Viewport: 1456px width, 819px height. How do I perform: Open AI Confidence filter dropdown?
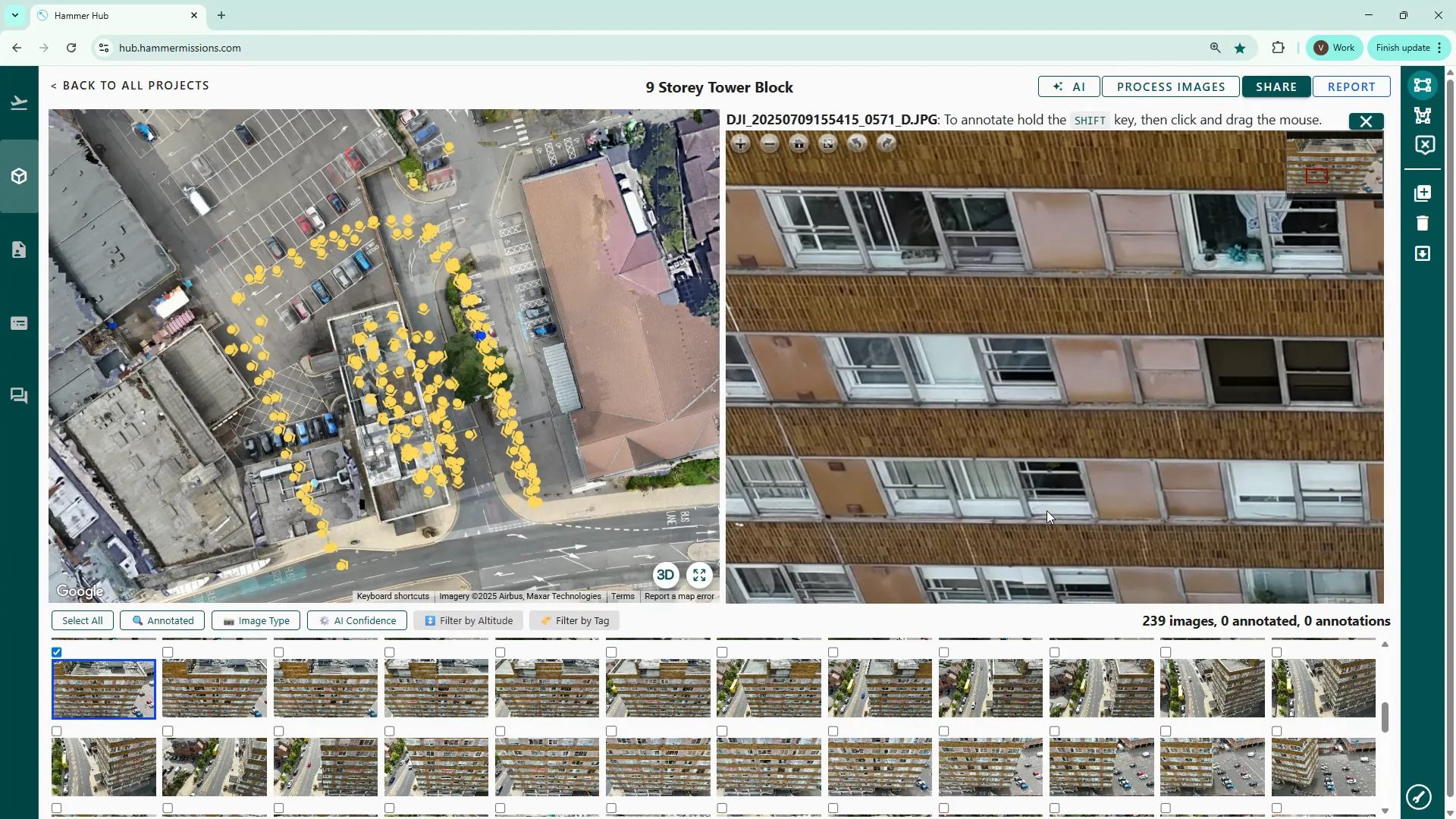pyautogui.click(x=357, y=620)
